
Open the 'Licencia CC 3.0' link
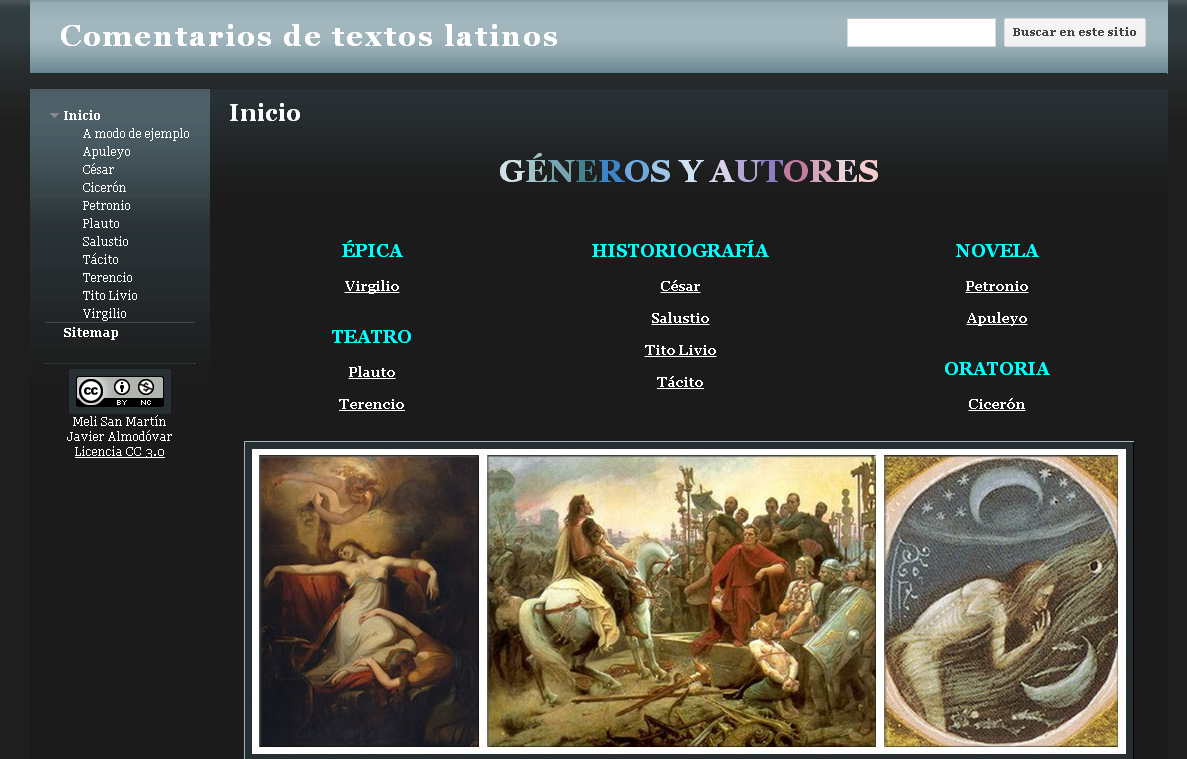(x=120, y=452)
